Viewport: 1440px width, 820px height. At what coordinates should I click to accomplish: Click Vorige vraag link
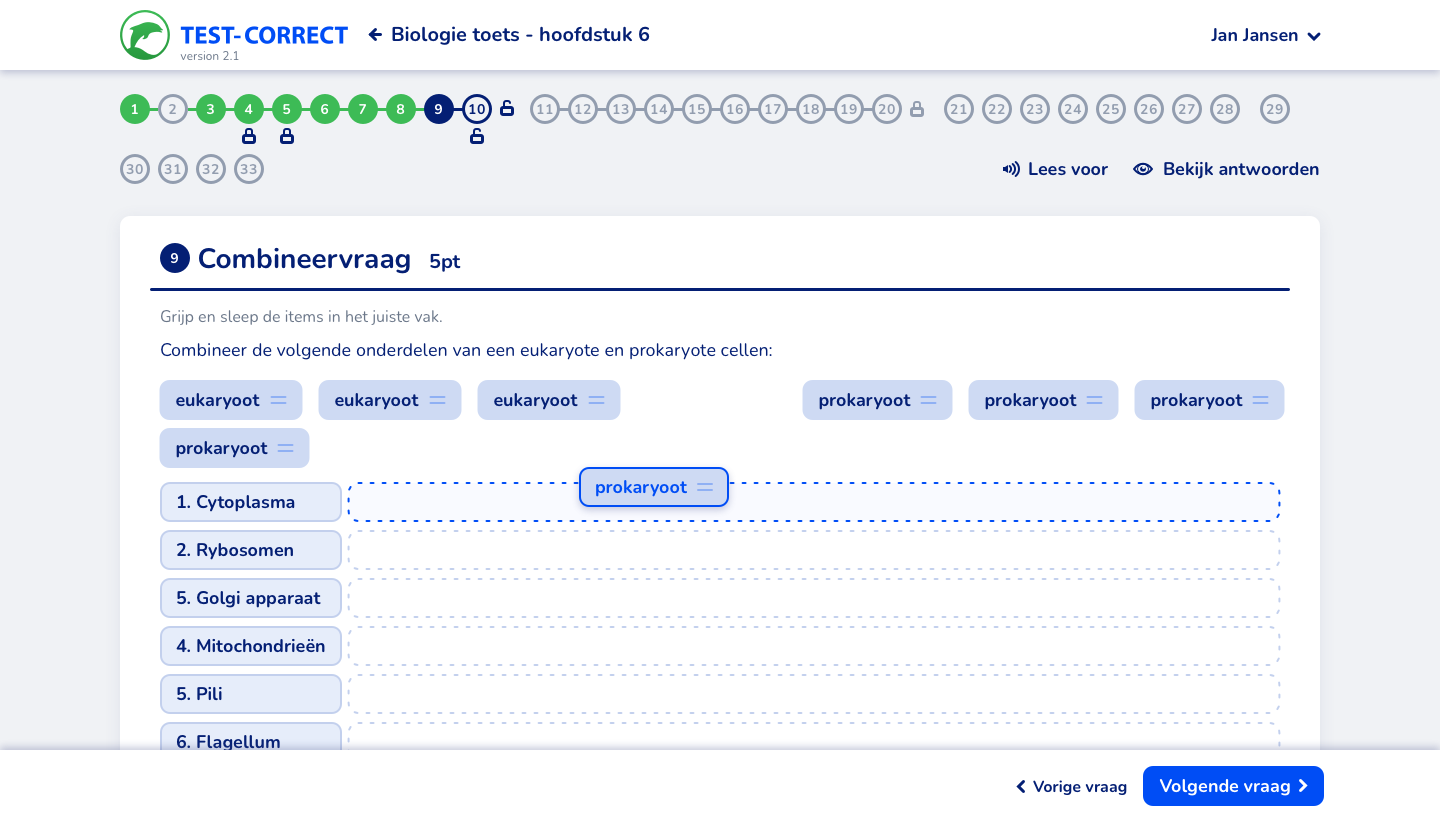click(1071, 787)
